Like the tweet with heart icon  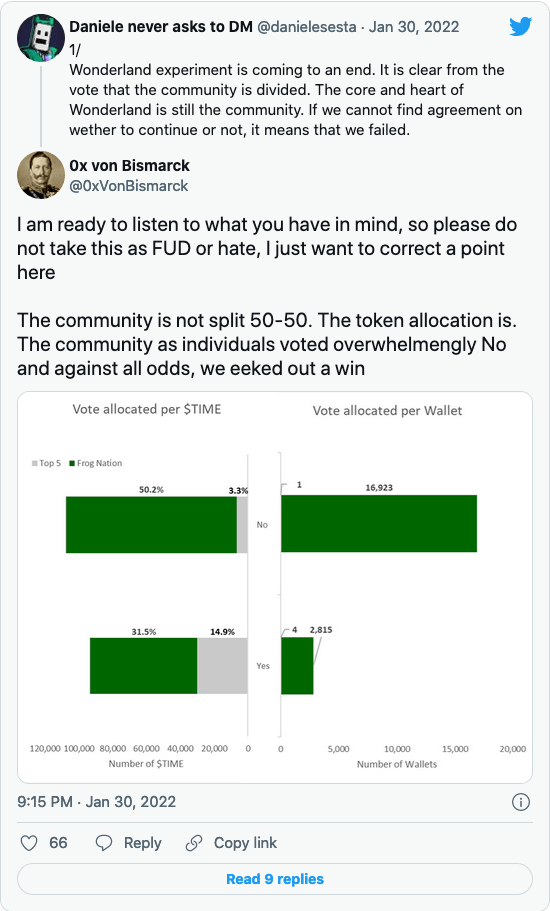pyautogui.click(x=29, y=843)
